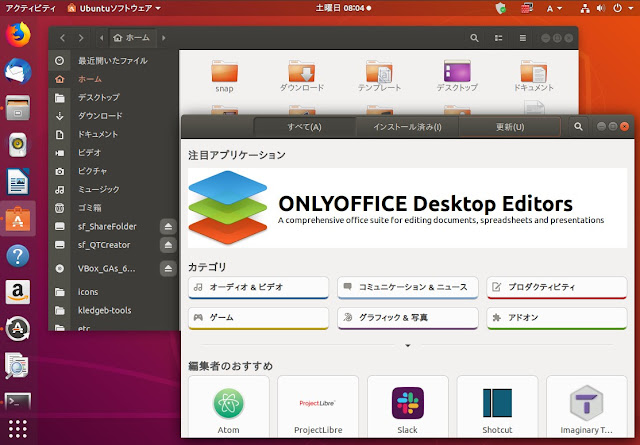The height and width of the screenshot is (445, 640).
Task: Switch to the インストール済み(I) tab
Action: [407, 127]
